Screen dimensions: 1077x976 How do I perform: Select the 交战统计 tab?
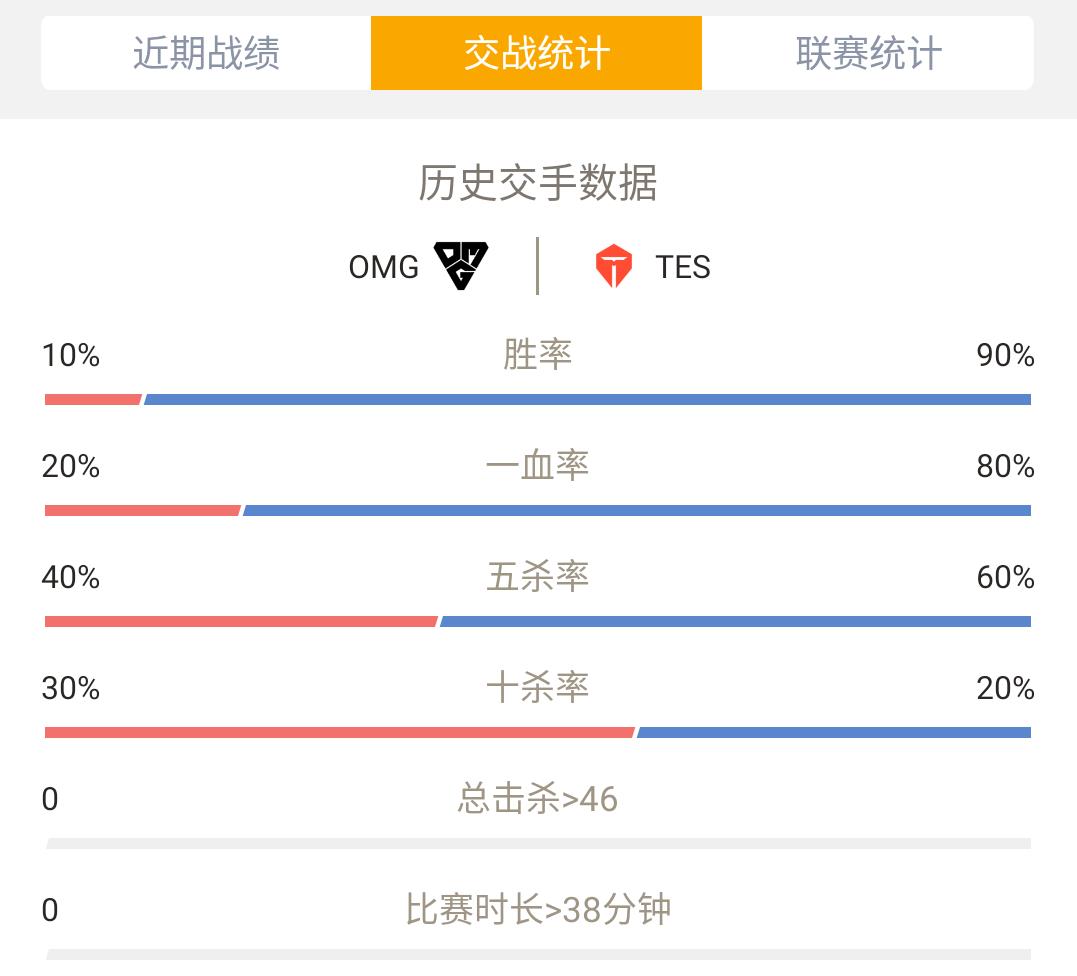536,53
